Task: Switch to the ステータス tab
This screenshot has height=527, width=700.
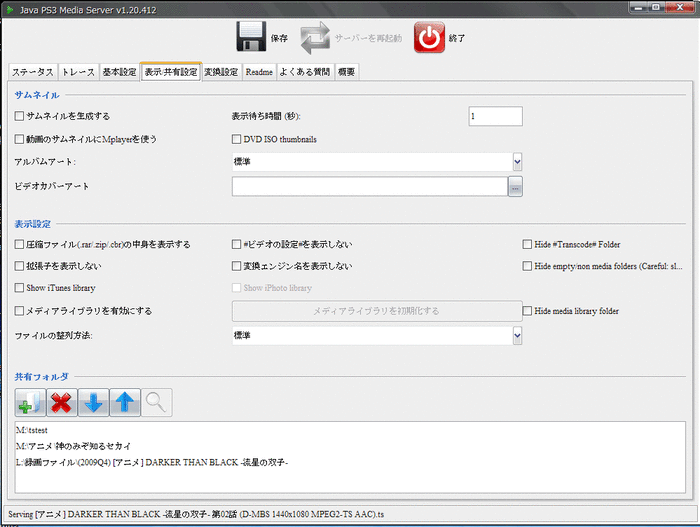Action: 33,72
